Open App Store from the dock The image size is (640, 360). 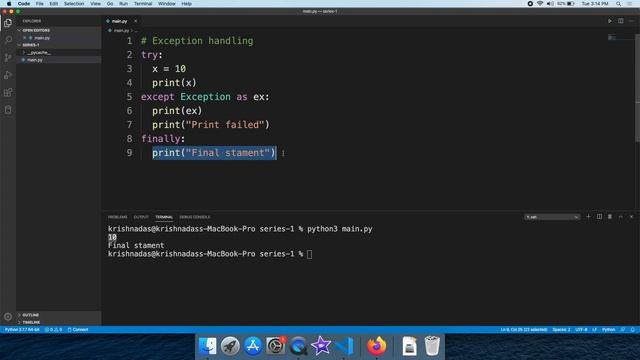pyautogui.click(x=253, y=346)
